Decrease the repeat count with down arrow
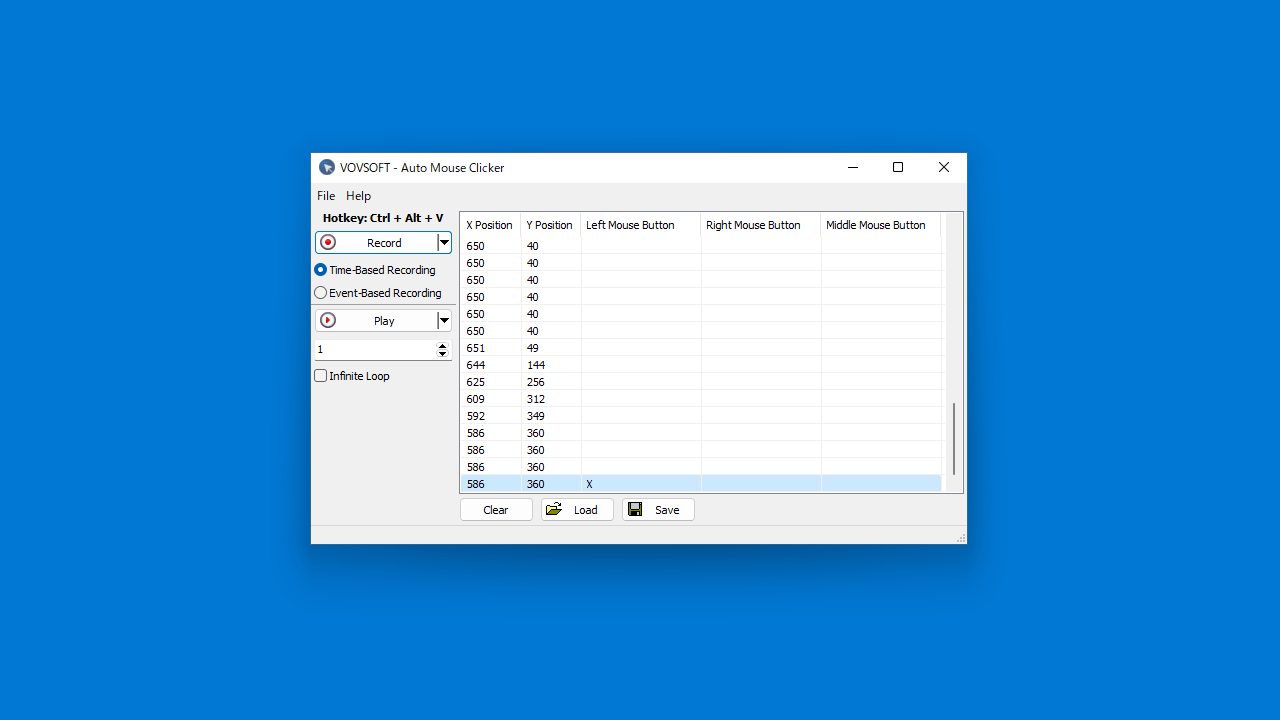Image resolution: width=1280 pixels, height=720 pixels. [443, 354]
